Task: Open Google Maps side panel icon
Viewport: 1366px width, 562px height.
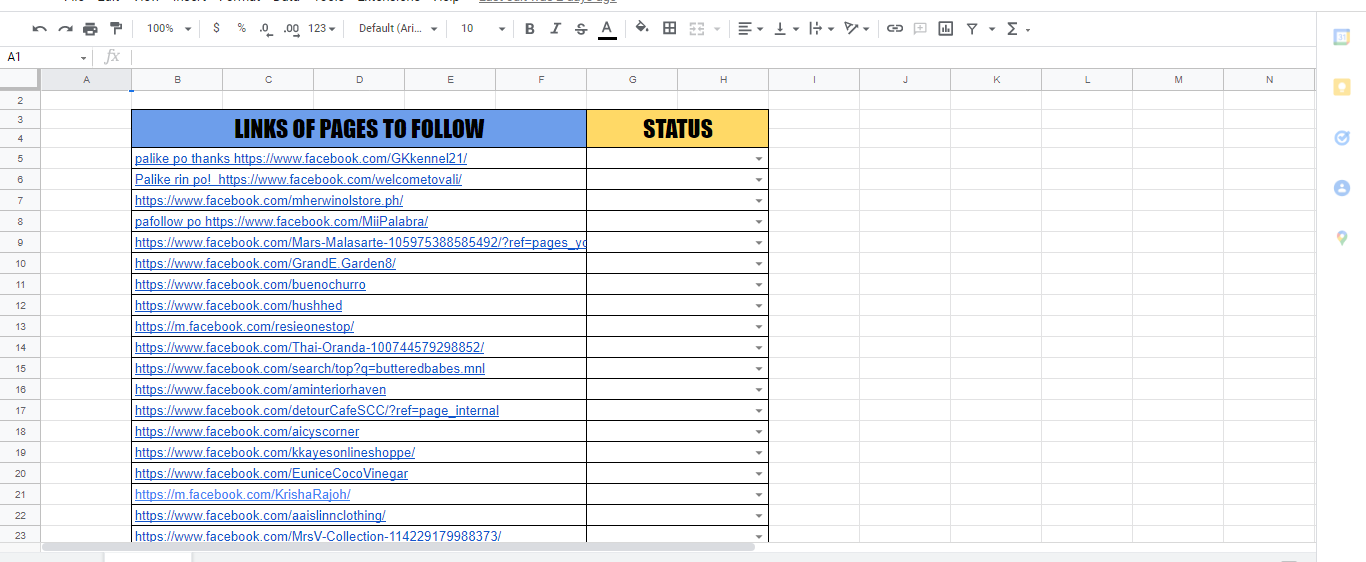Action: click(x=1342, y=238)
